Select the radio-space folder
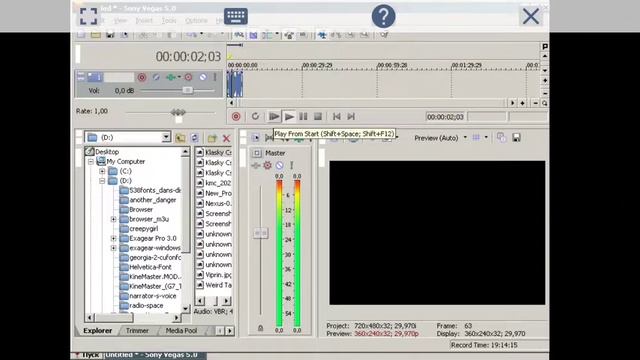640x360 pixels. pos(146,306)
